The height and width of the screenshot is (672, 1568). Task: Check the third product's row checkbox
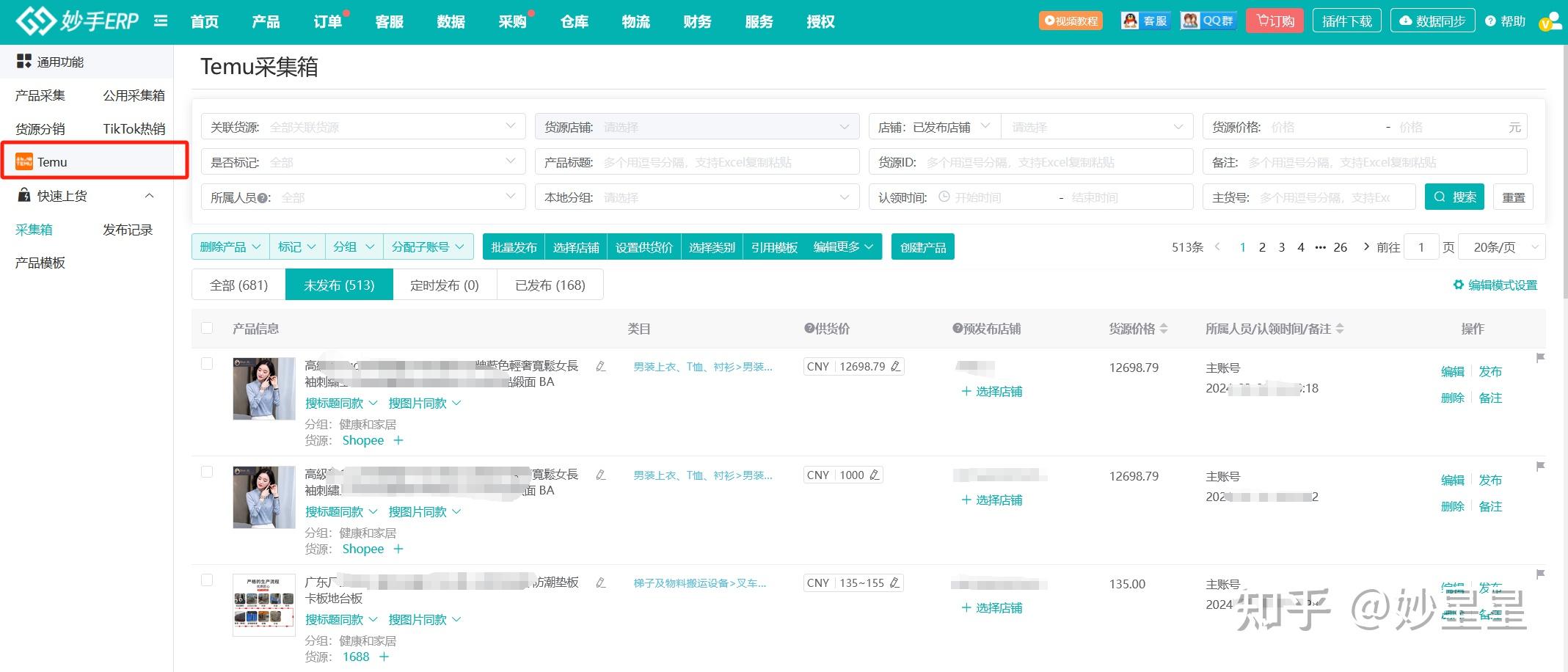[207, 580]
